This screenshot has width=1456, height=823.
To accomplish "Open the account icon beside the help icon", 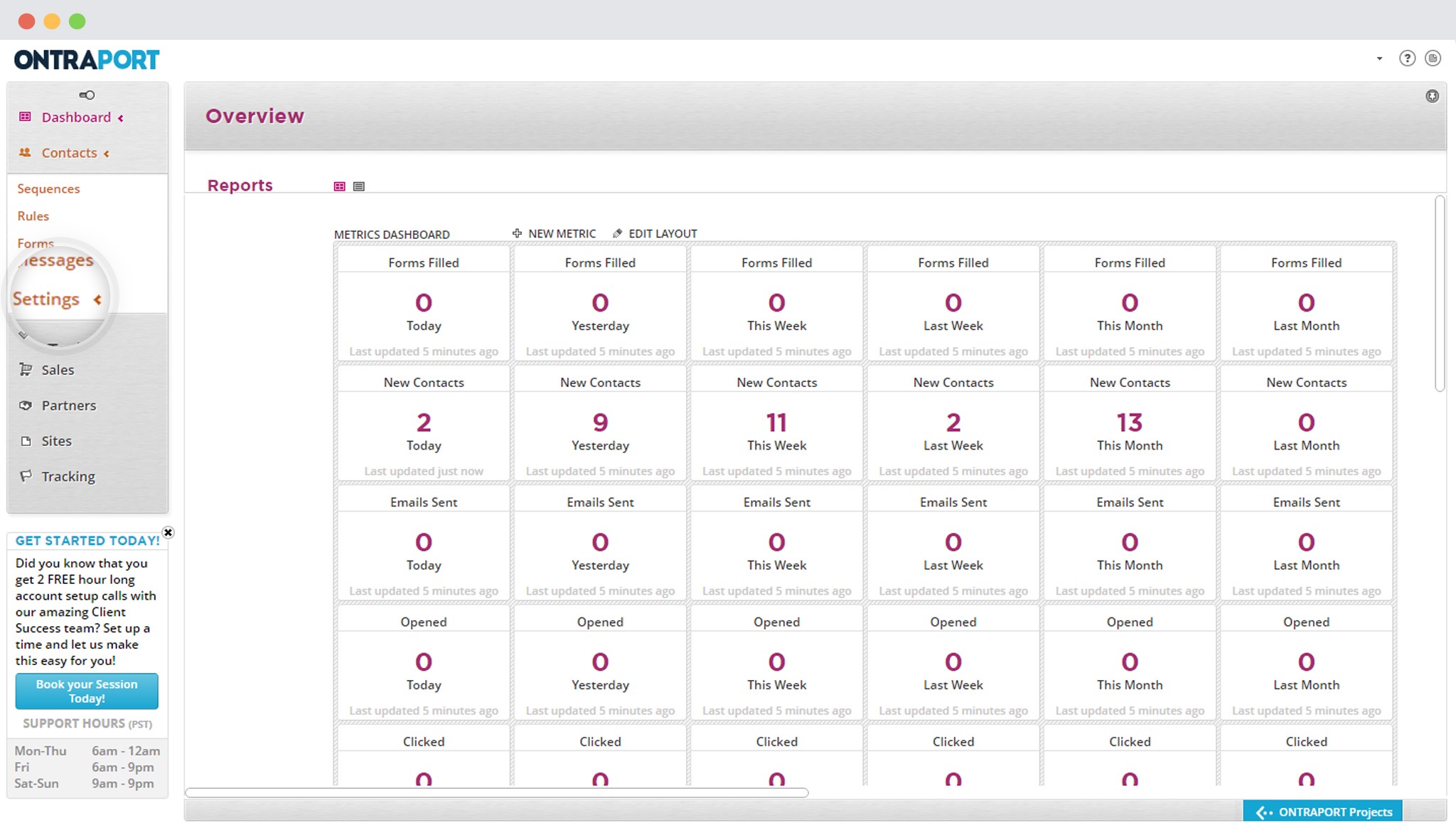I will coord(1433,58).
